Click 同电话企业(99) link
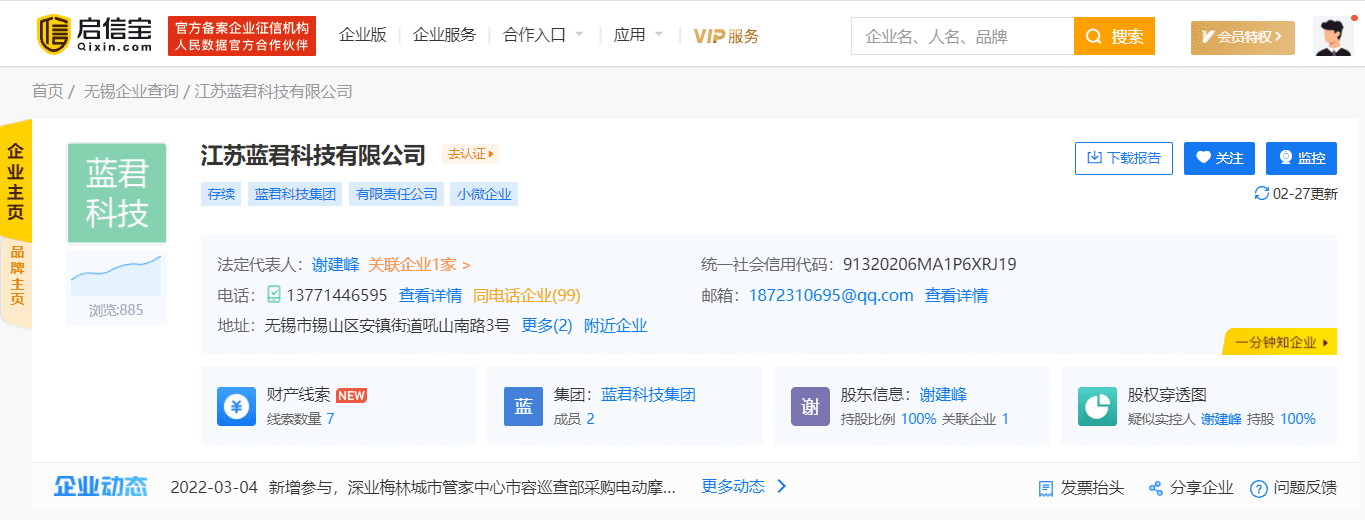This screenshot has width=1365, height=520. tap(527, 295)
